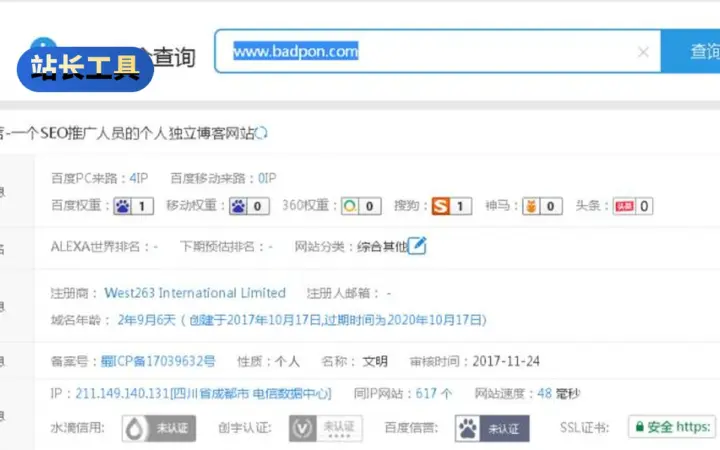Screen dimensions: 720x450
Task: Click the blue 查询 search button
Action: (x=691, y=51)
